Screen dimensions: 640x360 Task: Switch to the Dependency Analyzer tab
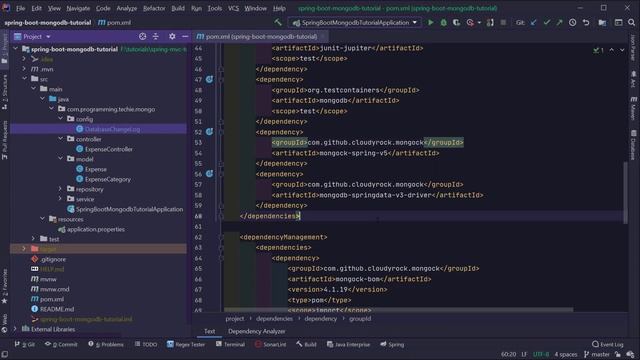click(256, 331)
